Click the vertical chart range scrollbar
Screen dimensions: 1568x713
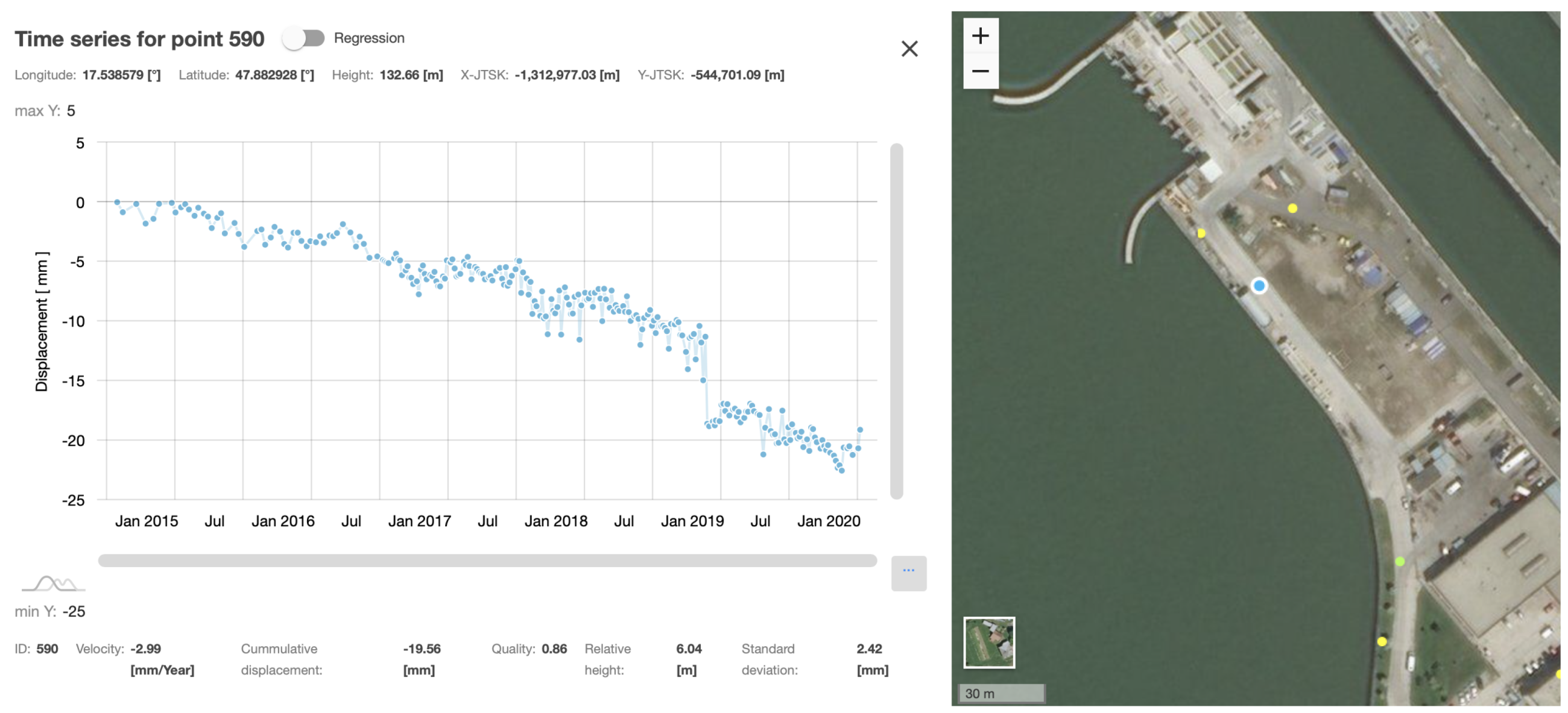(896, 321)
